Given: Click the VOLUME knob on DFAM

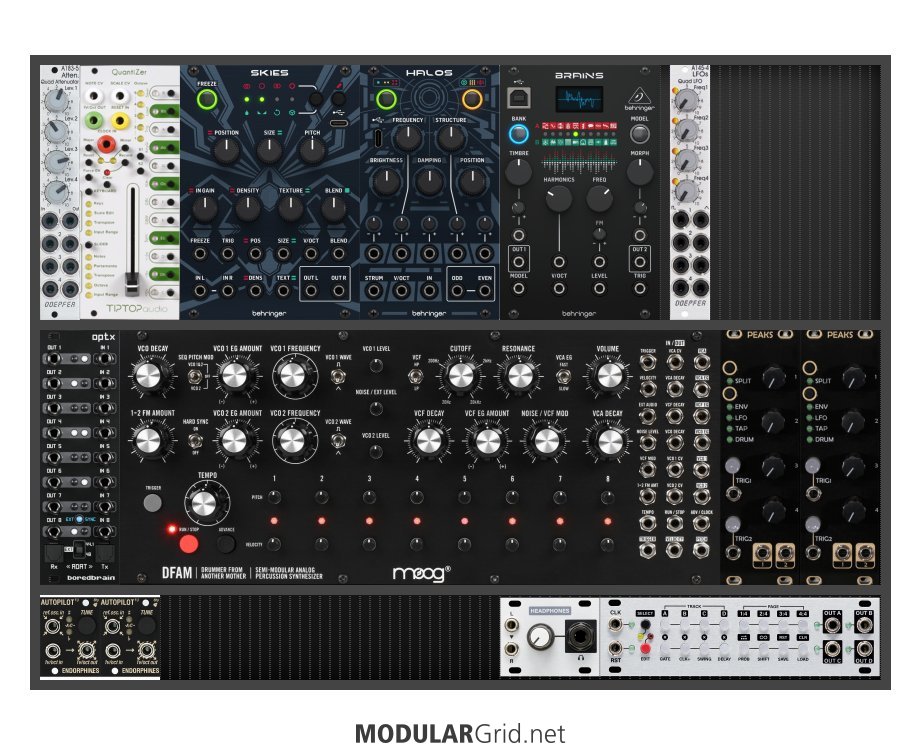Looking at the screenshot, I should click(609, 375).
